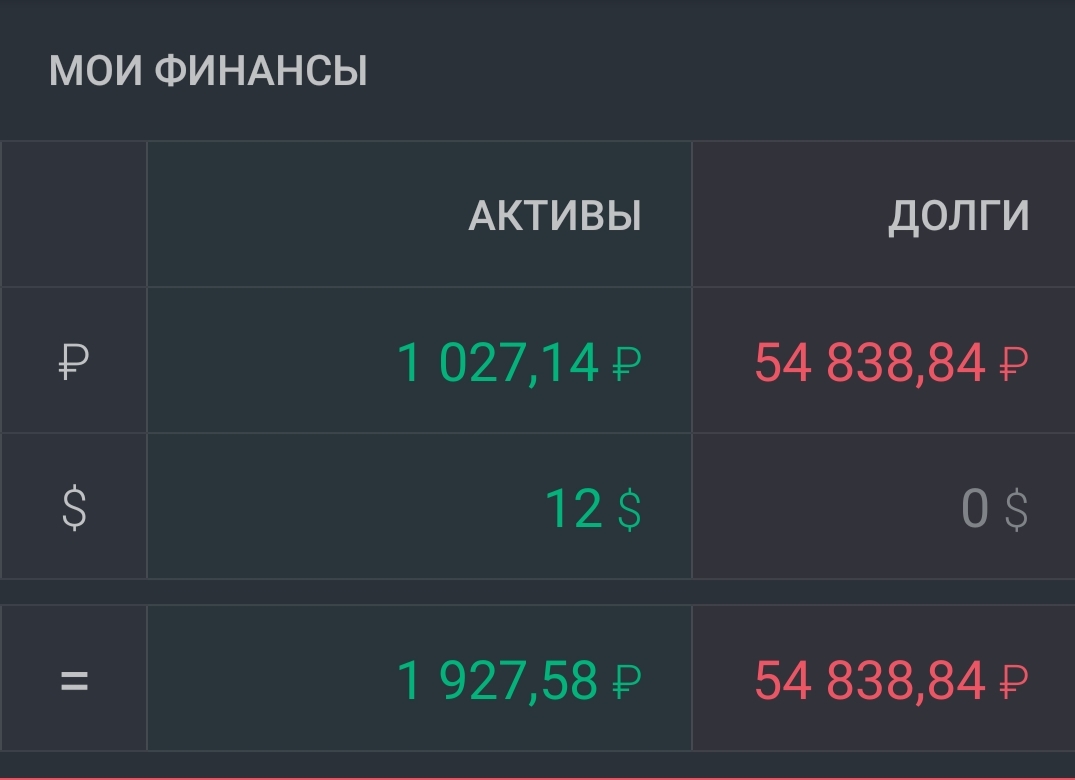
Task: View total debts 54 838,84 in bottom row
Action: click(x=870, y=681)
